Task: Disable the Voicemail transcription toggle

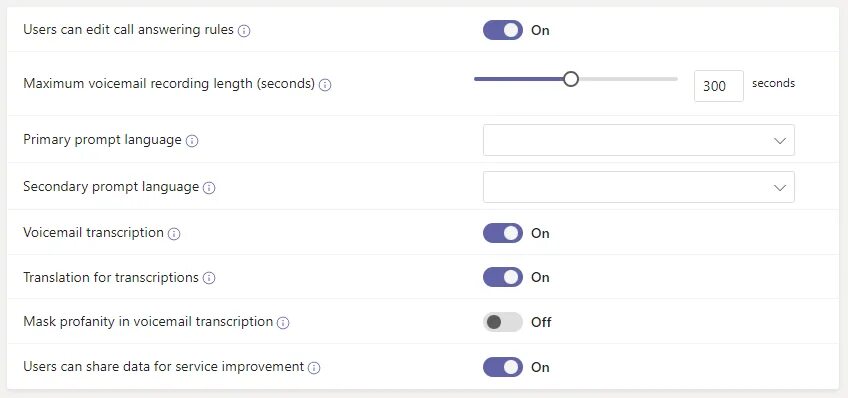Action: pyautogui.click(x=503, y=233)
